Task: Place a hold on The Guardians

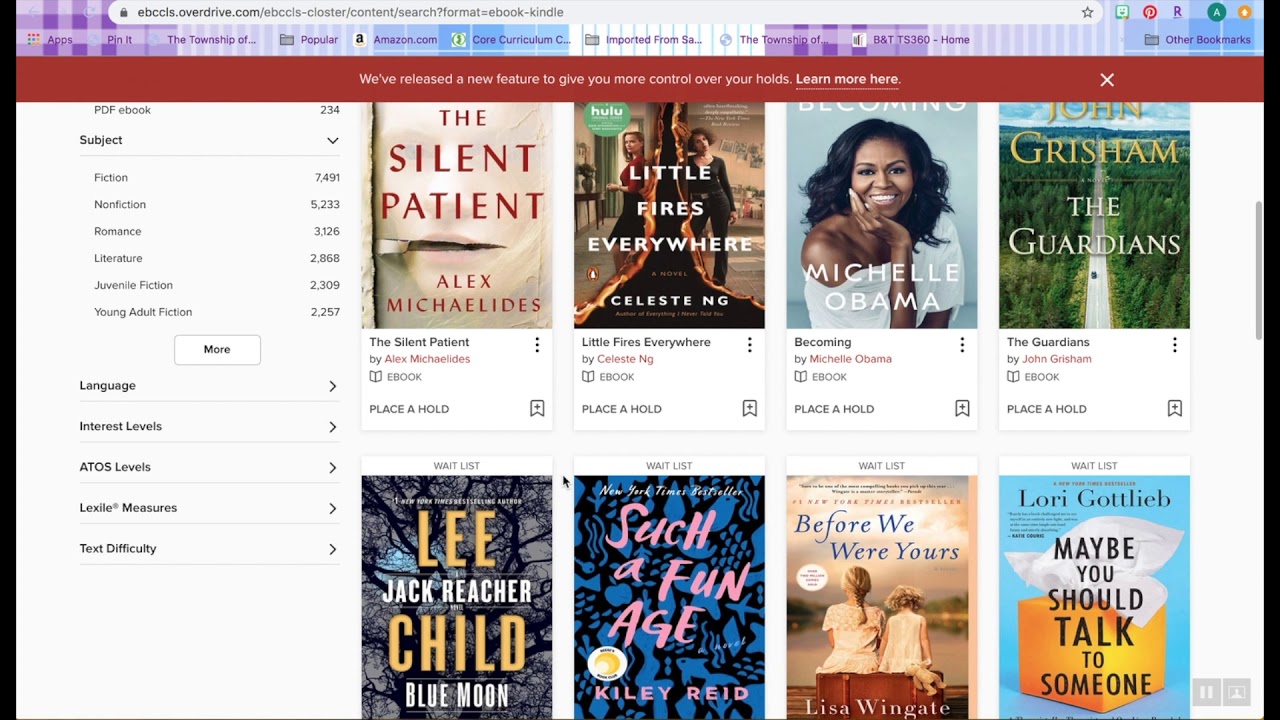Action: [x=1046, y=409]
